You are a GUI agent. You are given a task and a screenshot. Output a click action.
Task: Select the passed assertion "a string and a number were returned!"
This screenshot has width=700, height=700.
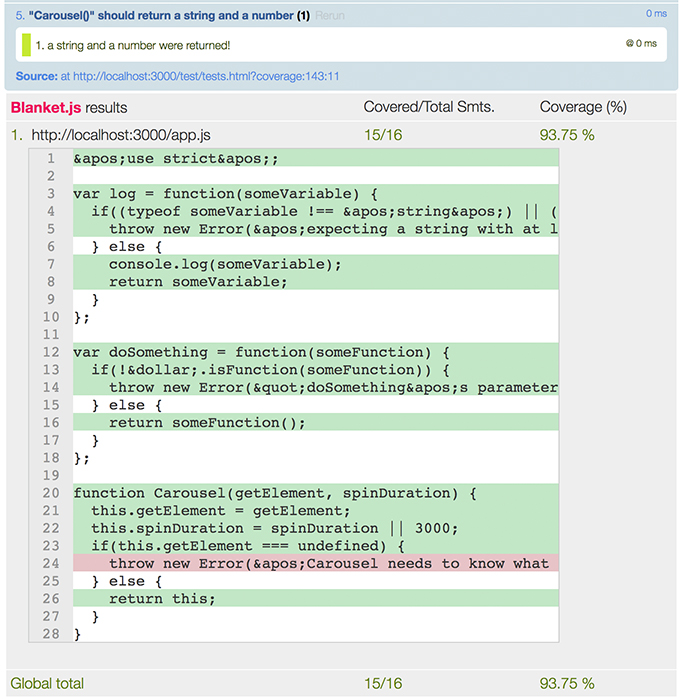(134, 45)
